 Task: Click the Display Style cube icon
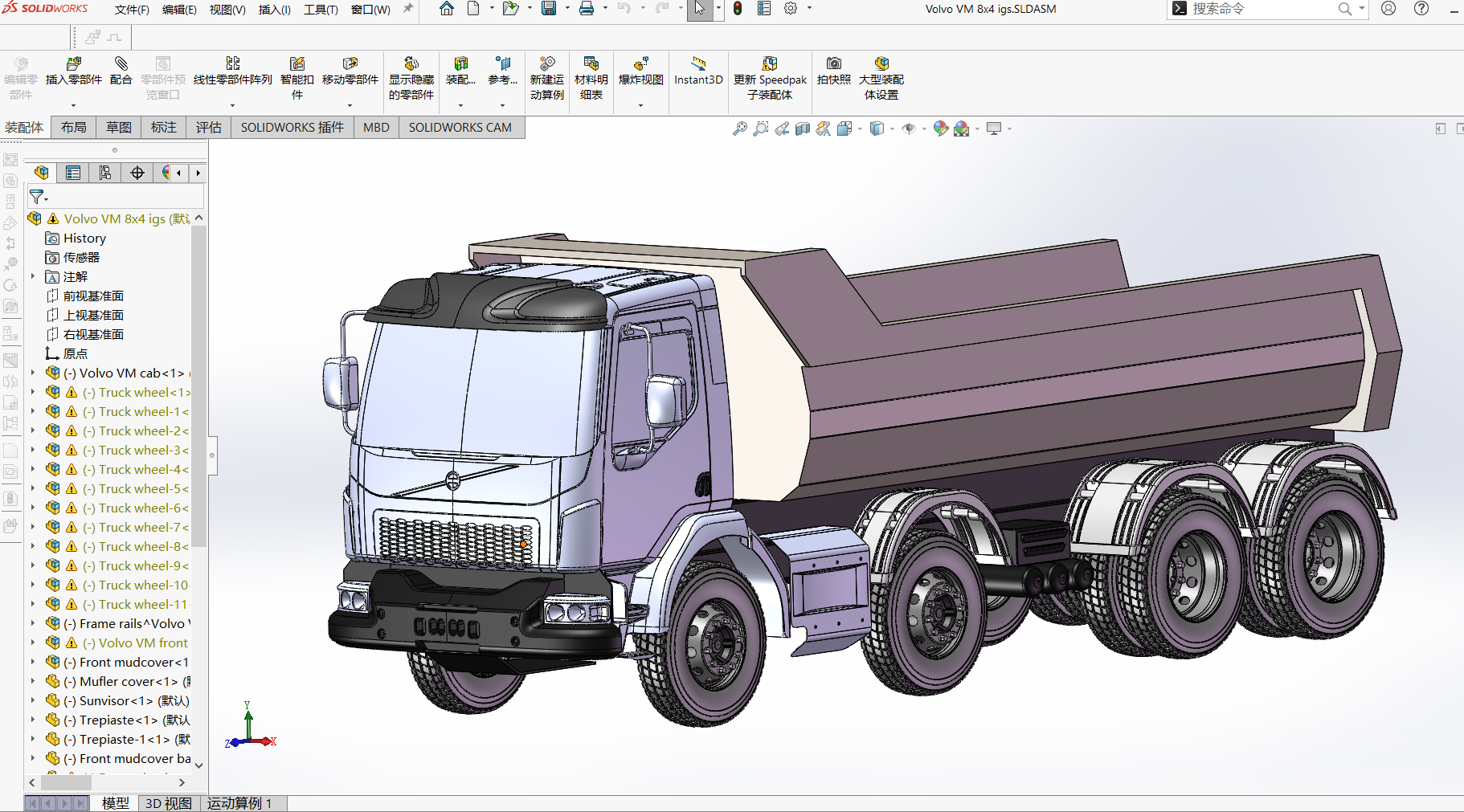pyautogui.click(x=877, y=129)
